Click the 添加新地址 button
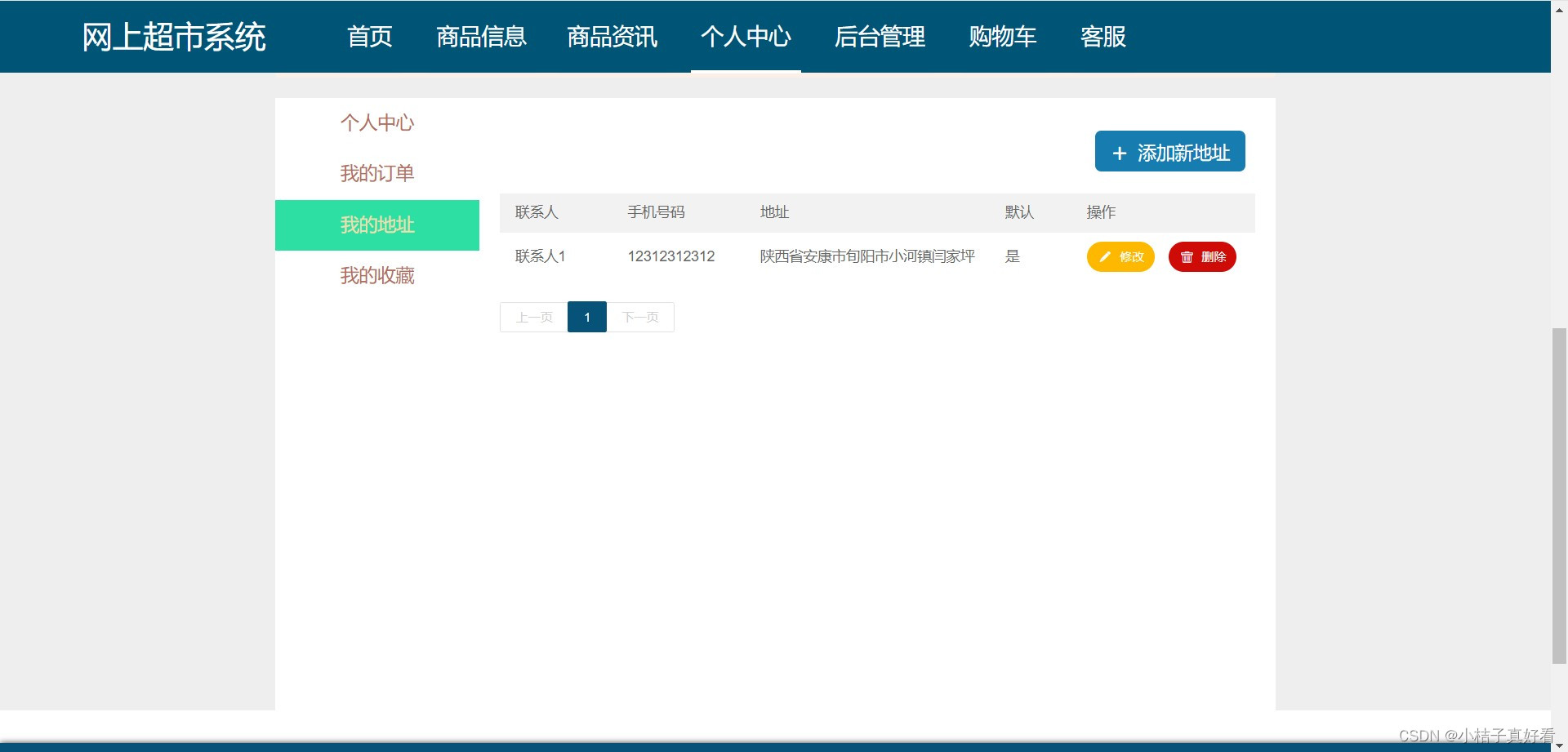1568x752 pixels. click(x=1169, y=151)
